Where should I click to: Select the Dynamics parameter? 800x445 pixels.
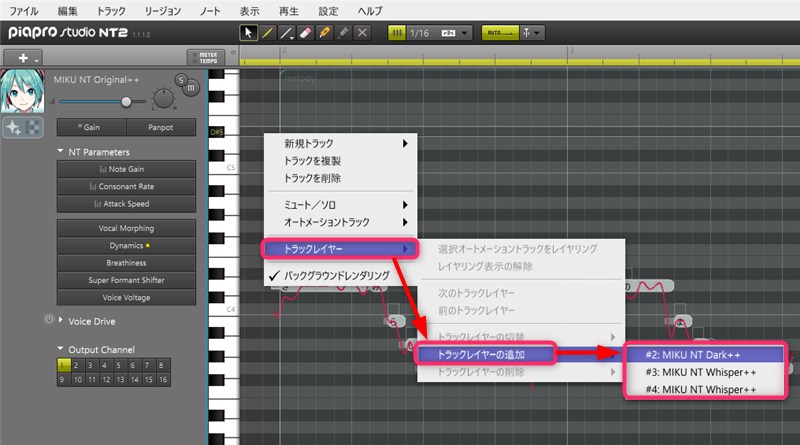(126, 245)
